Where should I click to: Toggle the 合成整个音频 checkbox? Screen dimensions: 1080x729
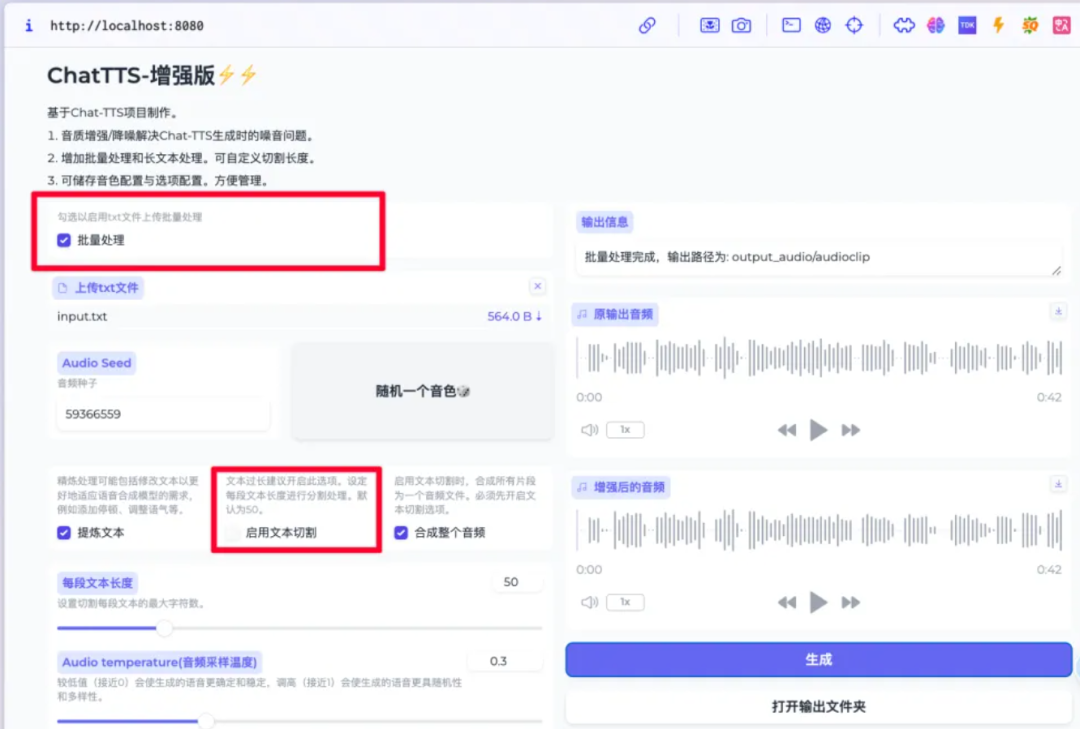[x=401, y=532]
